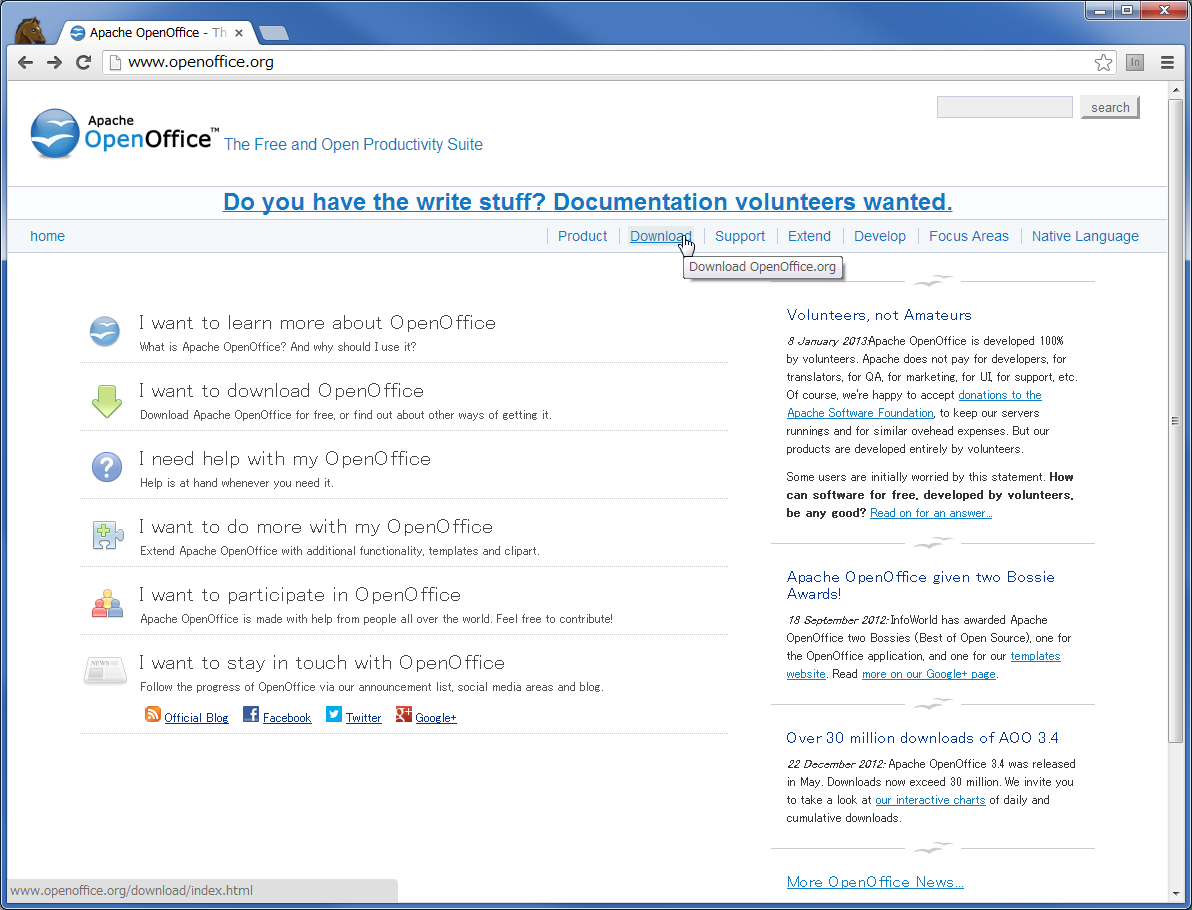The height and width of the screenshot is (910, 1192).
Task: Open the Google+ text link
Action: coord(436,718)
